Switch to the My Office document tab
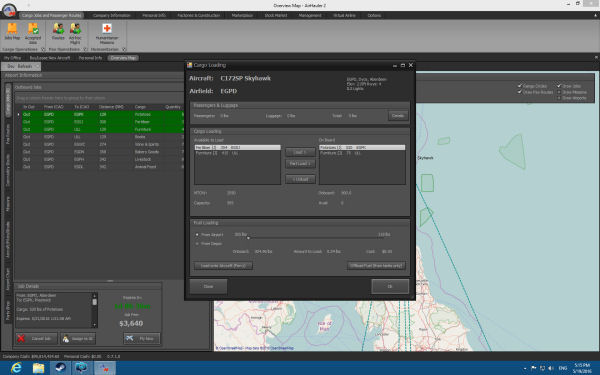Viewport: 600px width, 375px height. pyautogui.click(x=12, y=58)
